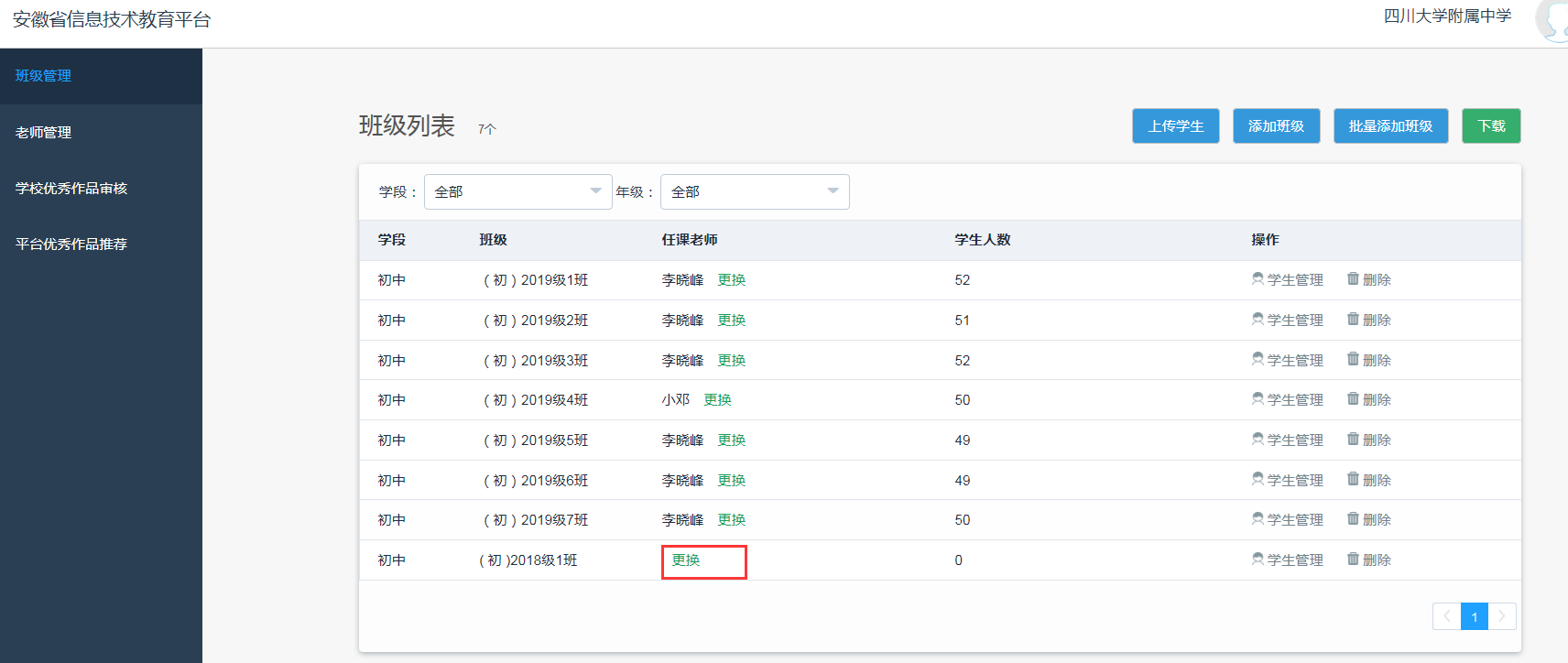Click trash delete icon for 2019级2班
The image size is (1568, 663).
(1353, 320)
